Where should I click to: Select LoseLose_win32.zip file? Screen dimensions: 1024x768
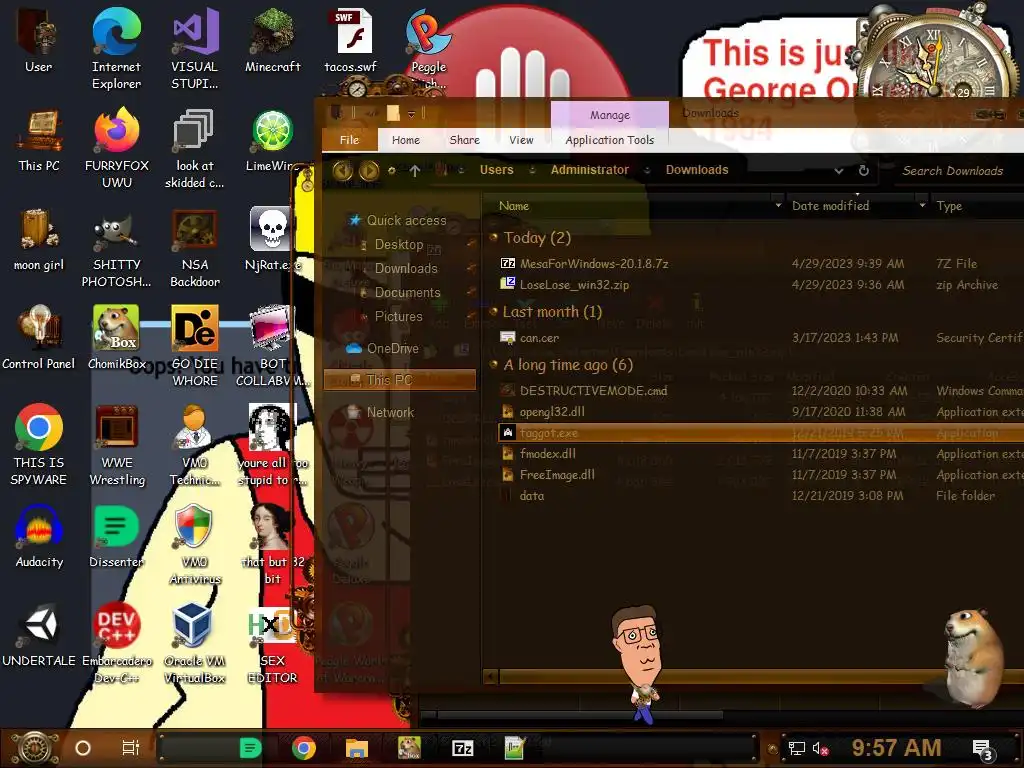coord(574,285)
